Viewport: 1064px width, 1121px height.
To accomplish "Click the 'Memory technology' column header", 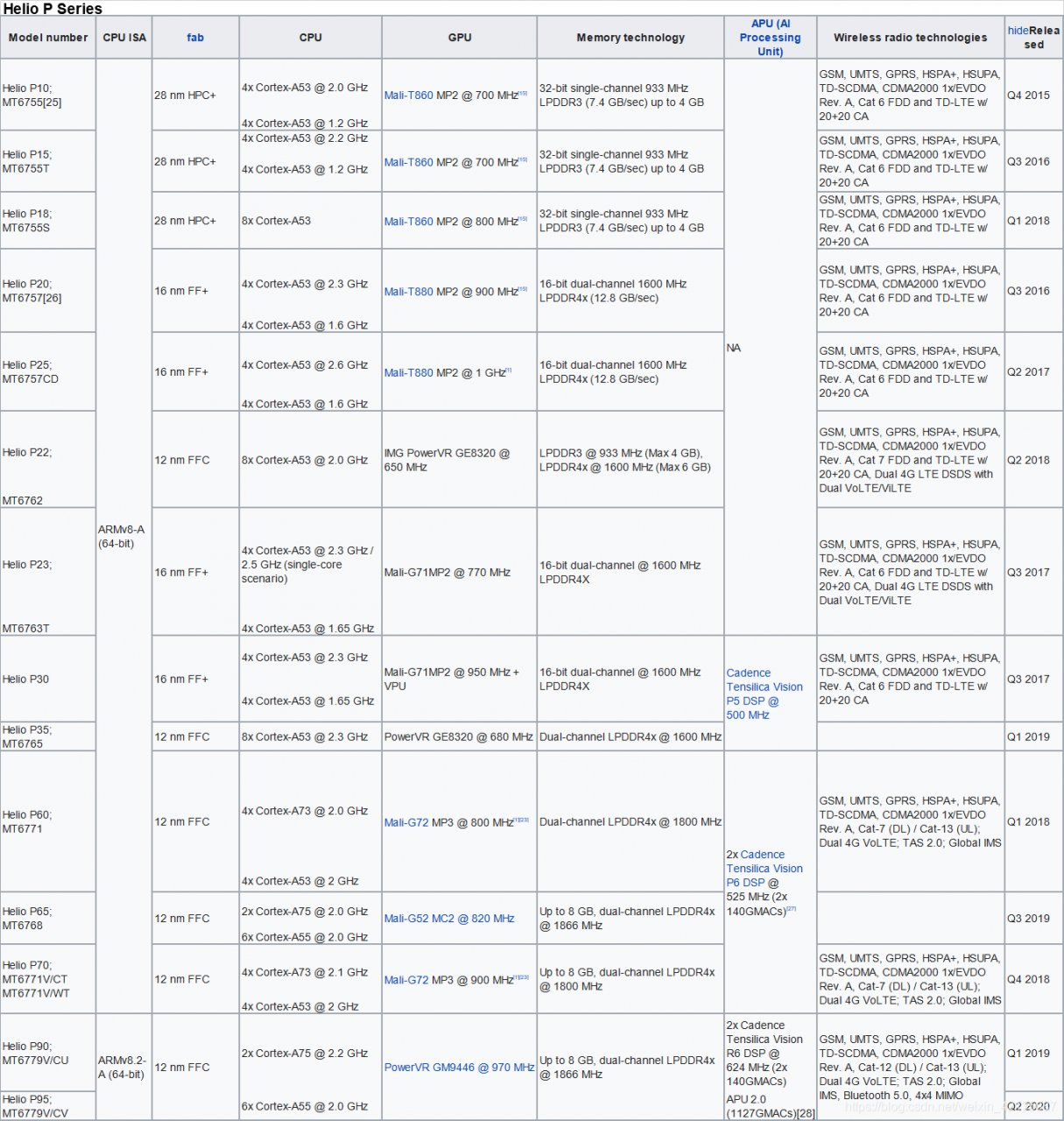I will 631,38.
